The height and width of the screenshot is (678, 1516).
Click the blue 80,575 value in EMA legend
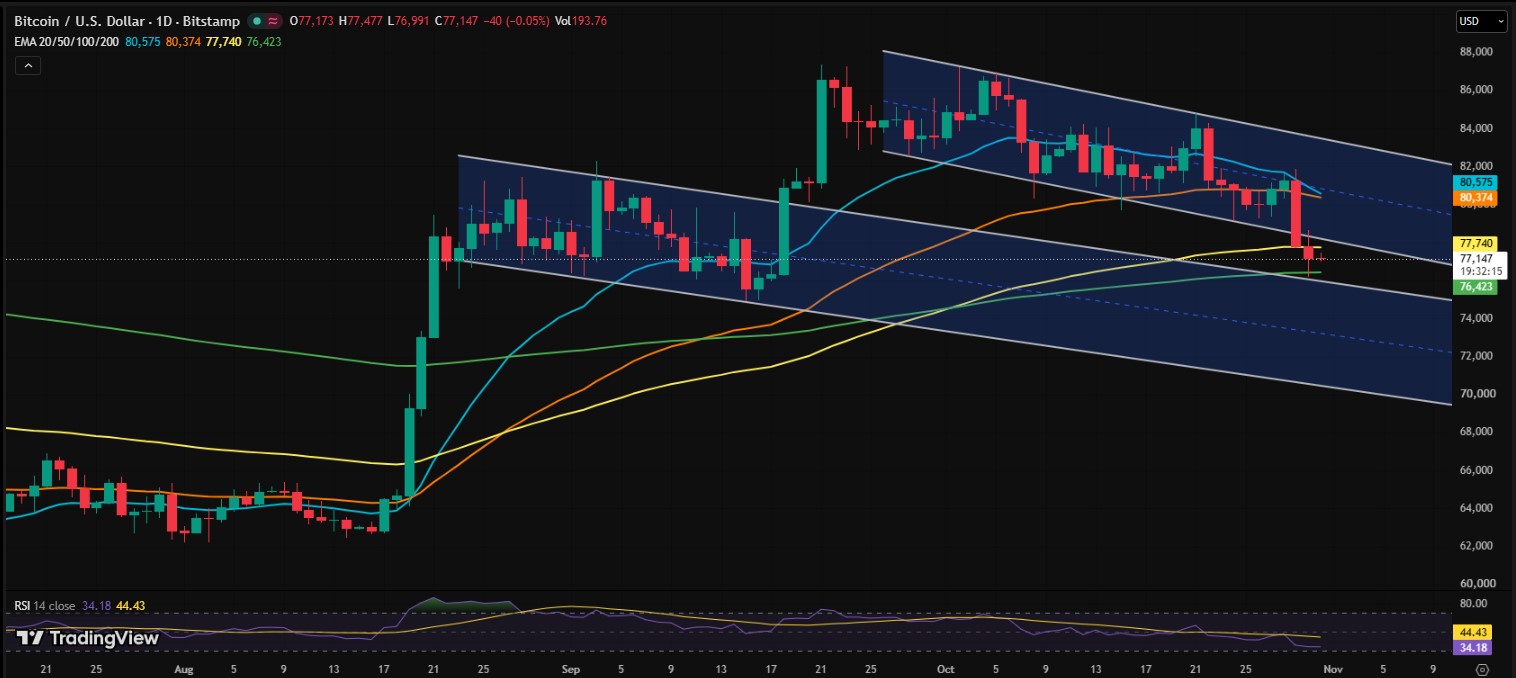coord(145,42)
